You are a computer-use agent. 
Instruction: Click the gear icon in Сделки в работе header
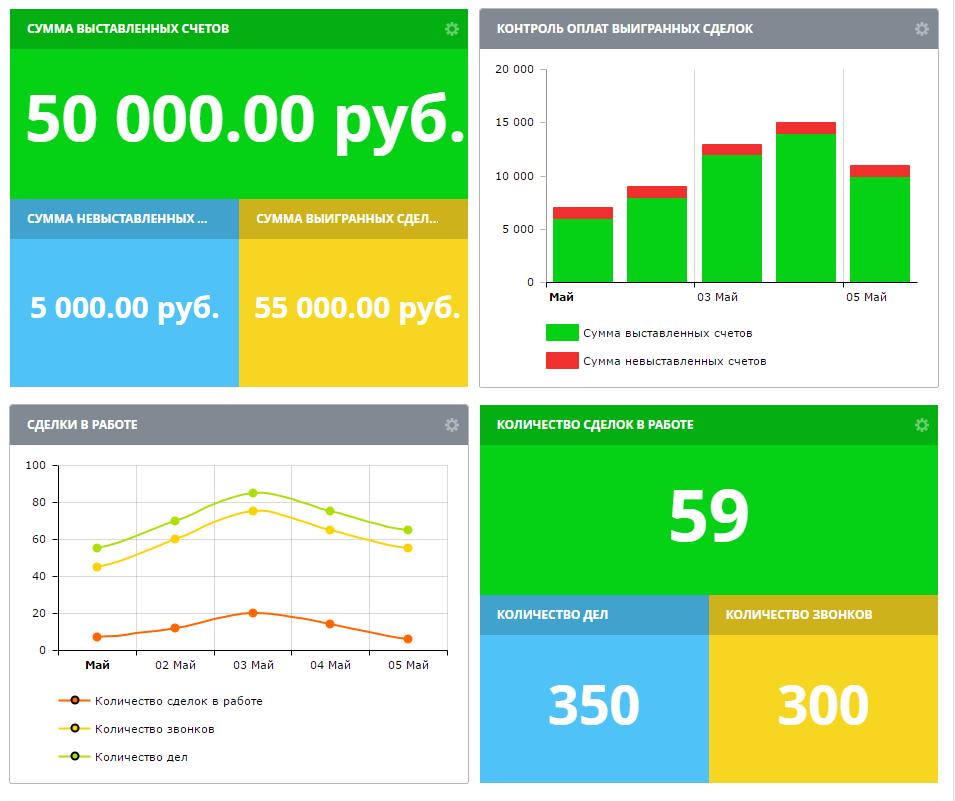tap(451, 425)
